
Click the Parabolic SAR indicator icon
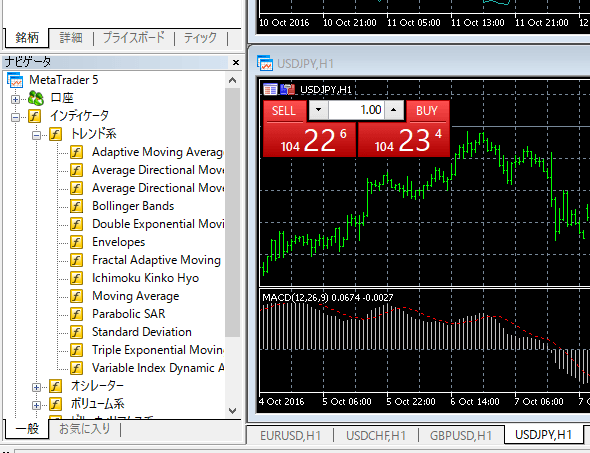point(76,314)
